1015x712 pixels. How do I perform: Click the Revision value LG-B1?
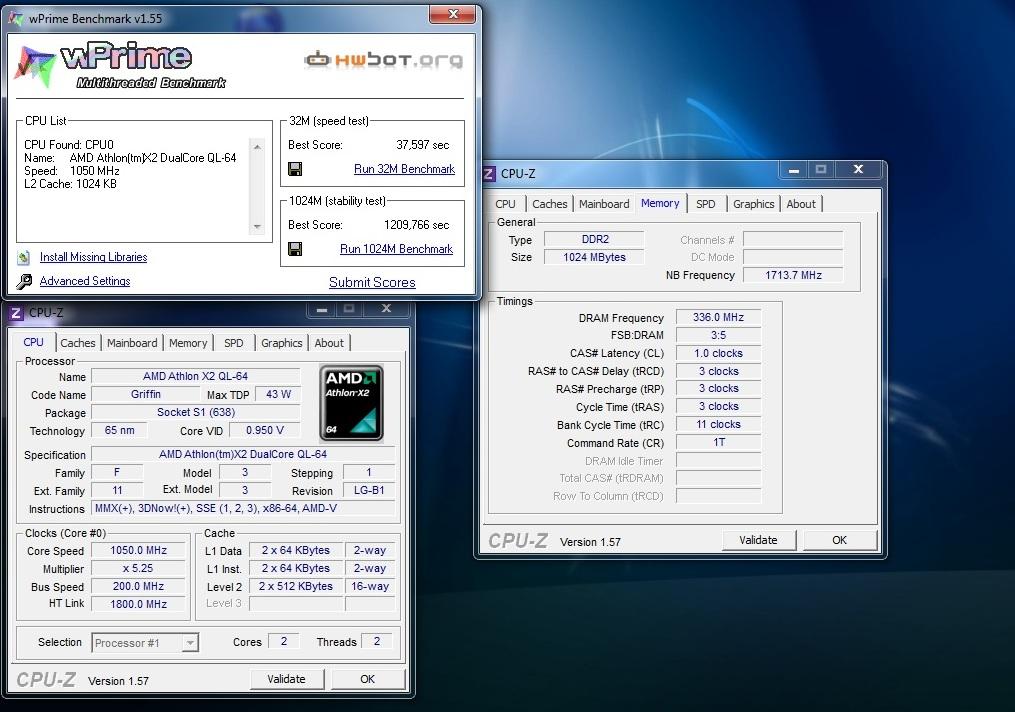point(369,491)
